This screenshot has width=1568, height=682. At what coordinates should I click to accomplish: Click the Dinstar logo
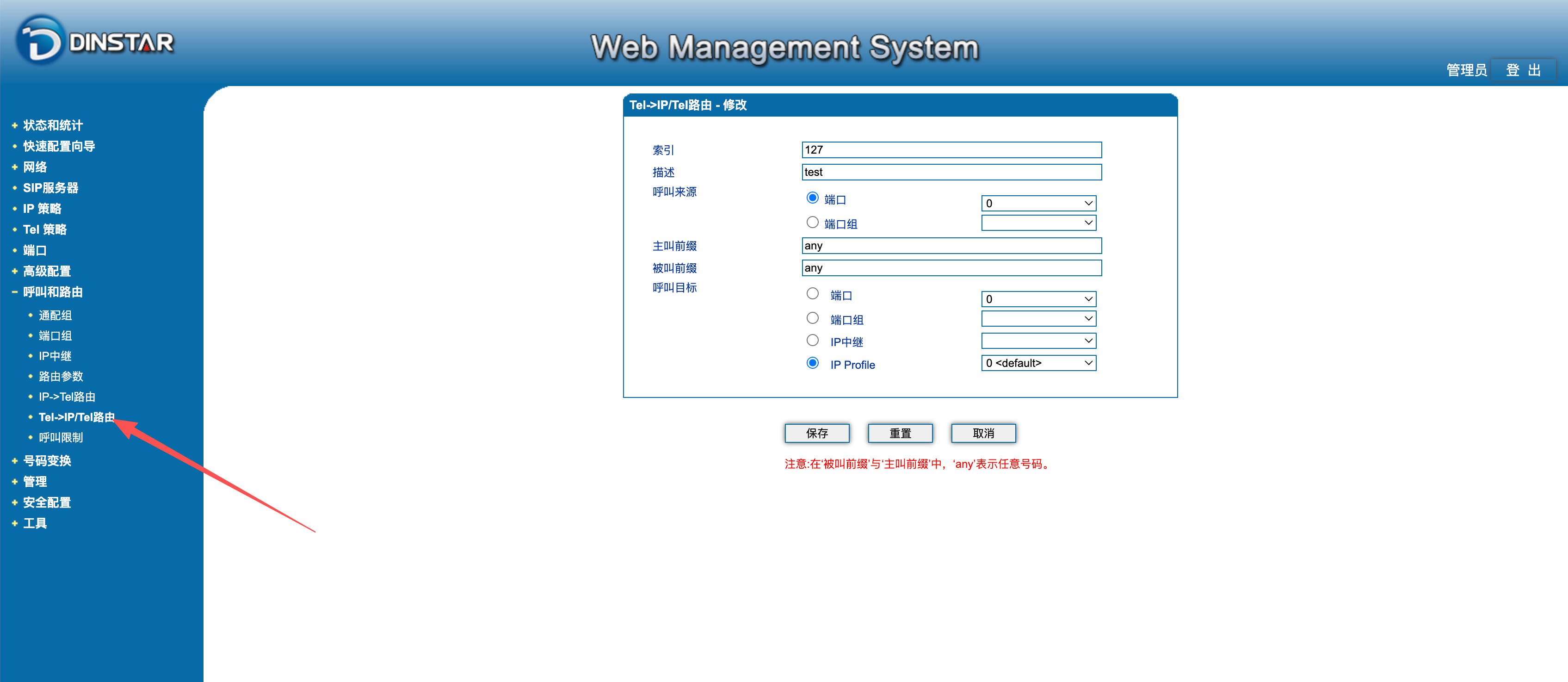95,41
